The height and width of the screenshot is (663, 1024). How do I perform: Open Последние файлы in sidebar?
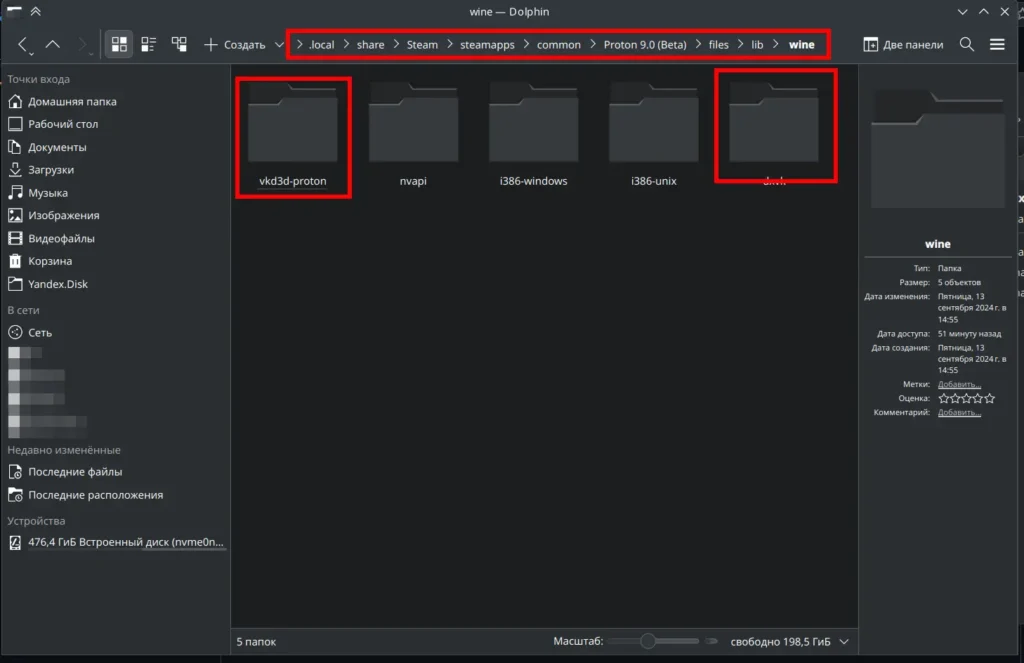116,472
